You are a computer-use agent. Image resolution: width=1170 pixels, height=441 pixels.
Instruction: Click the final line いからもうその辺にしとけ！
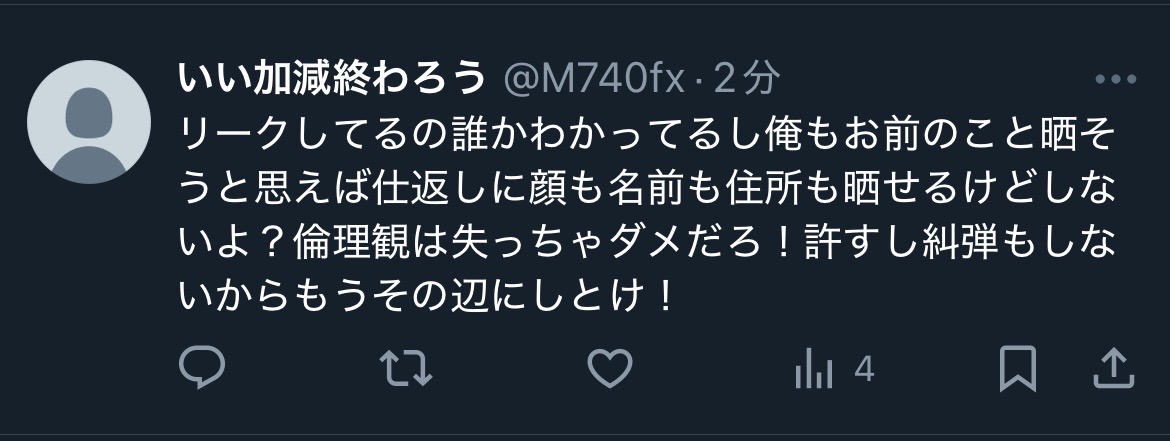[x=427, y=297]
